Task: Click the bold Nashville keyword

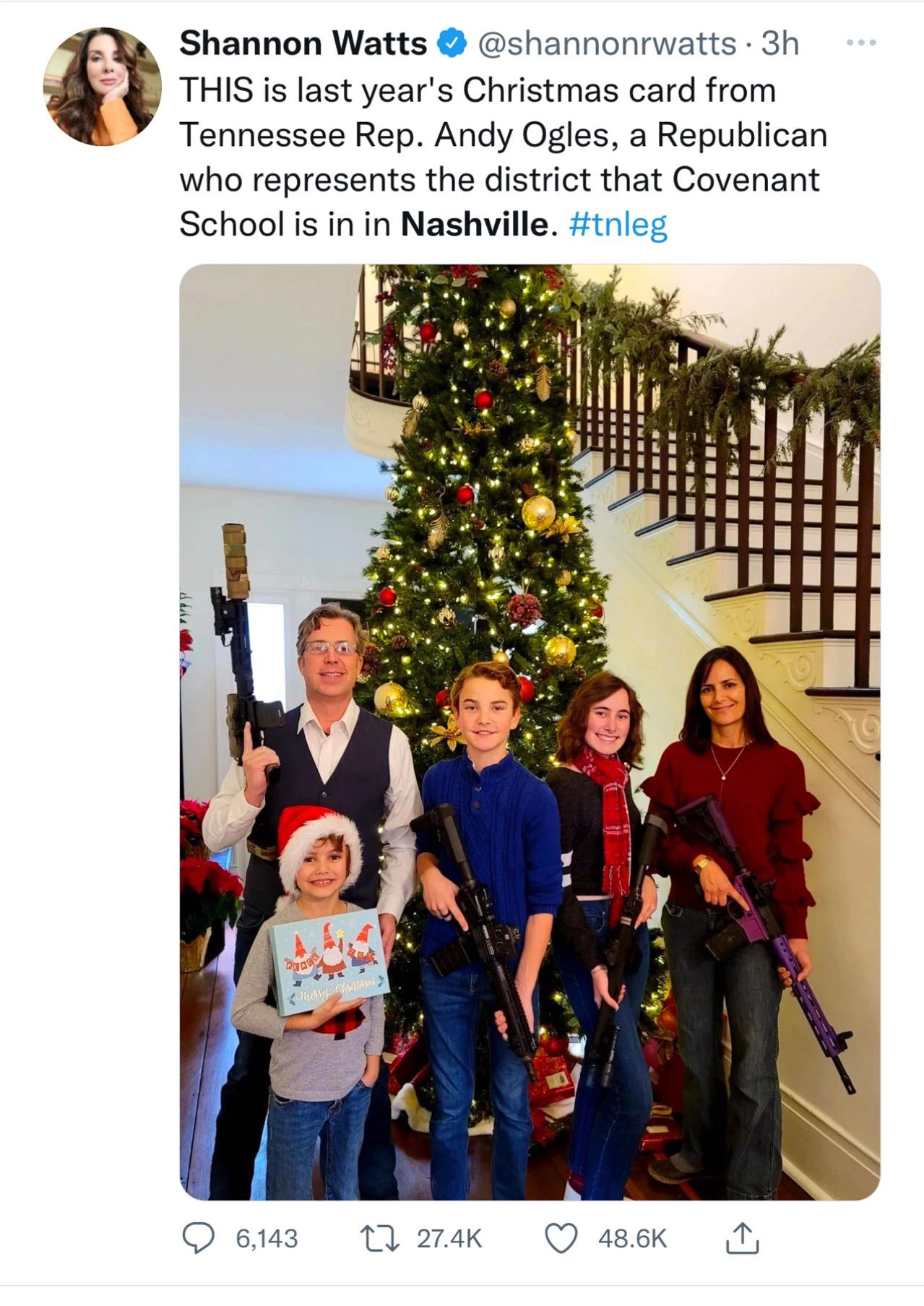Action: pos(475,225)
